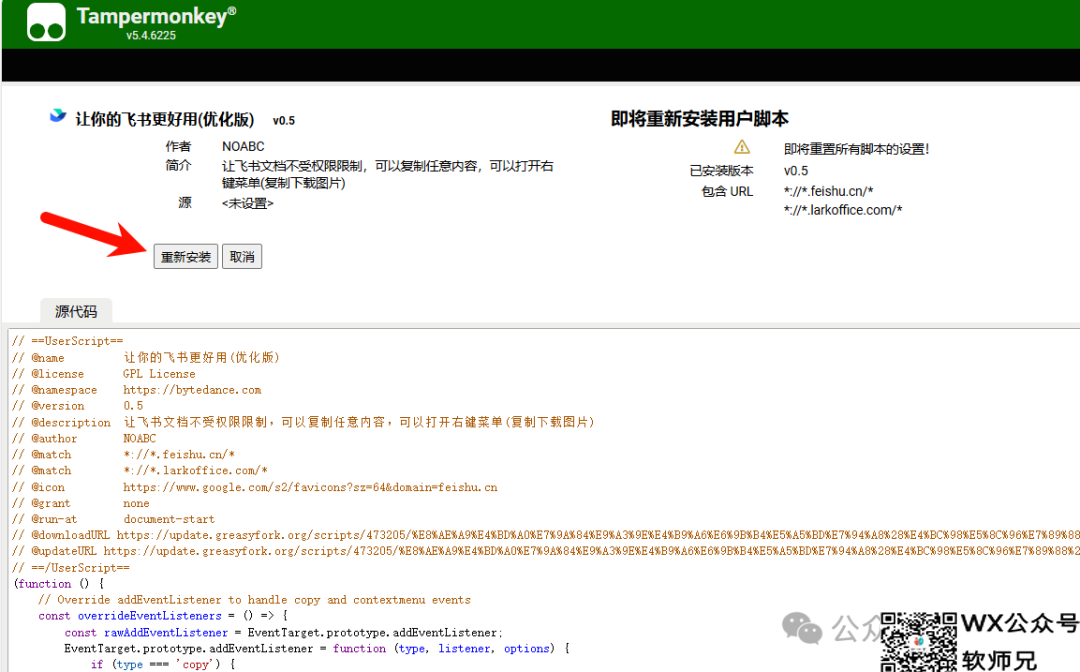Click the @icon google favicons URL line
The width and height of the screenshot is (1080, 672).
point(255,487)
